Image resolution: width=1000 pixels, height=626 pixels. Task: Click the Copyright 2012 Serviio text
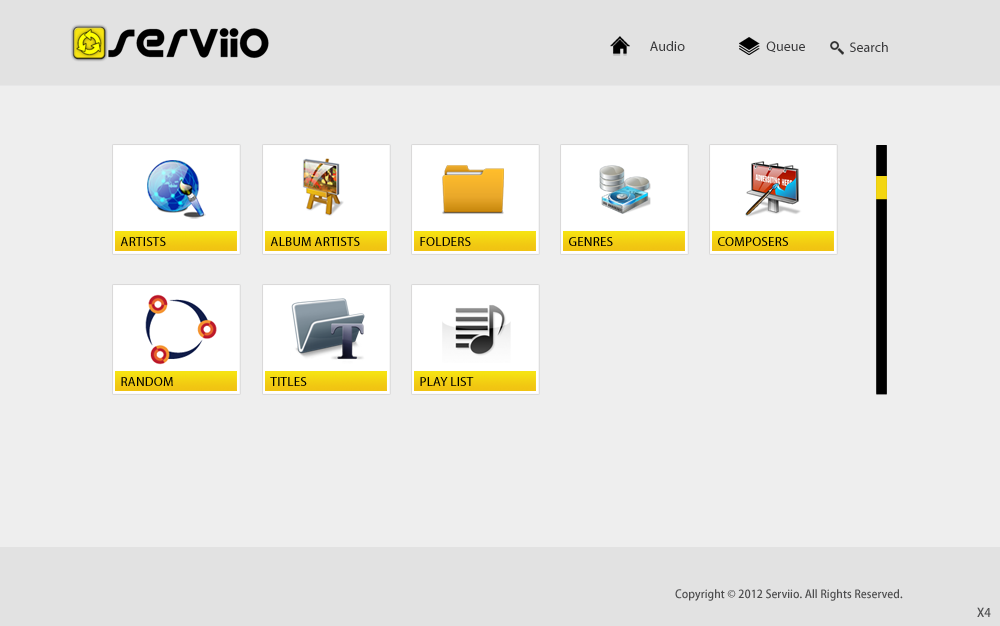[x=788, y=594]
